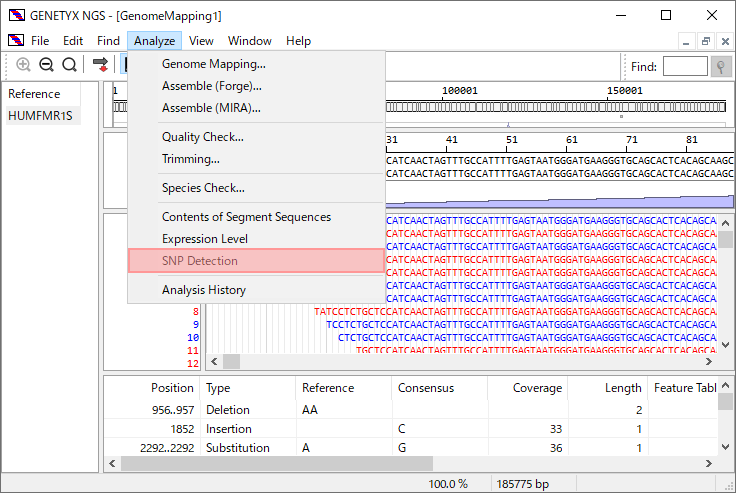Click the zoom reset magnifier icon
Image resolution: width=736 pixels, height=493 pixels.
pyautogui.click(x=69, y=64)
